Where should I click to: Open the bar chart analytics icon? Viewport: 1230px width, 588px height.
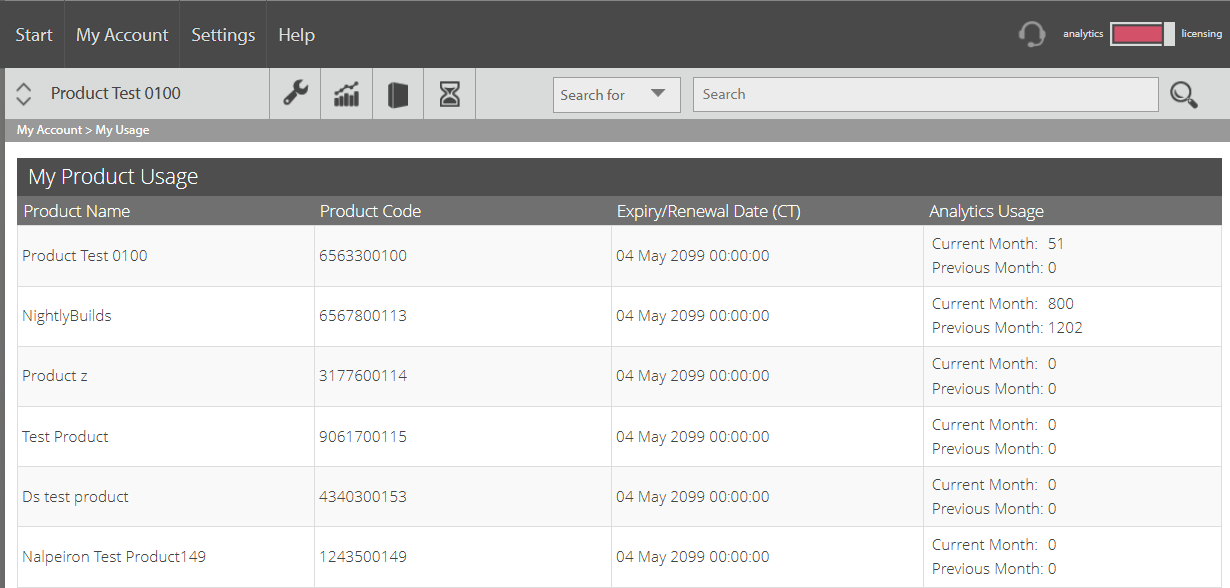click(346, 94)
